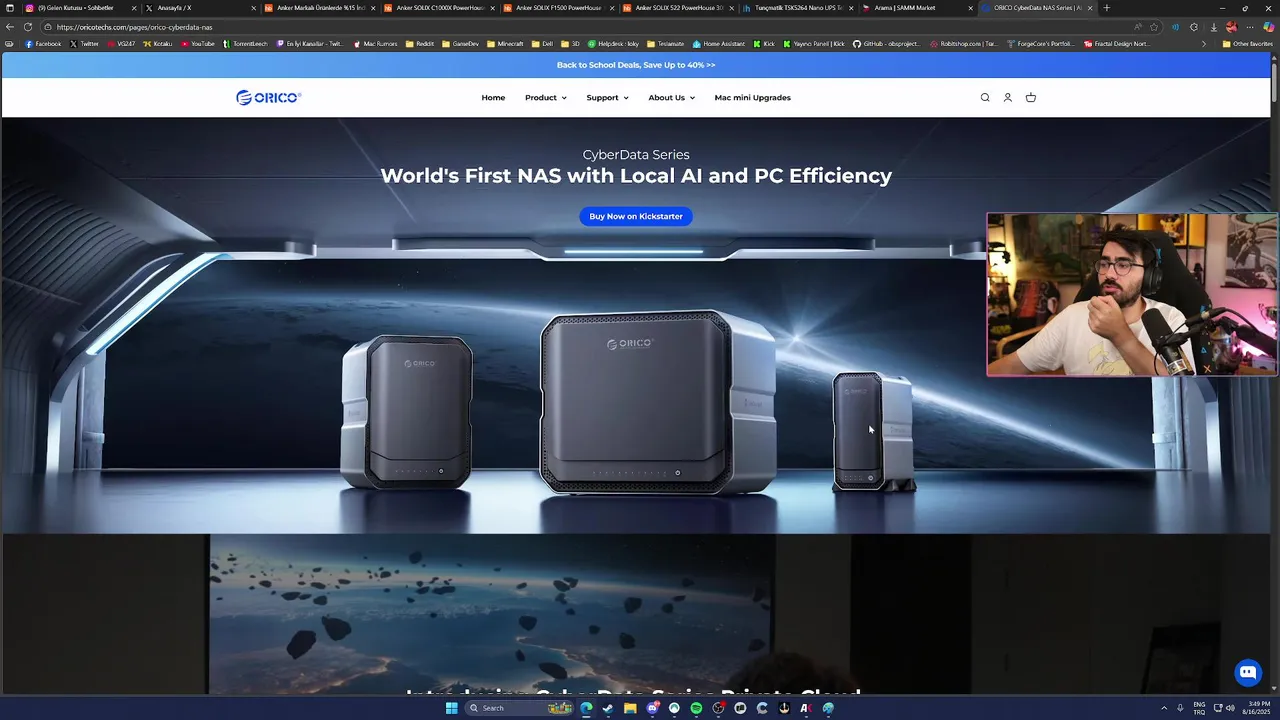Open the site search magnifier icon
Screen dimensions: 1280x720
pyautogui.click(x=985, y=97)
